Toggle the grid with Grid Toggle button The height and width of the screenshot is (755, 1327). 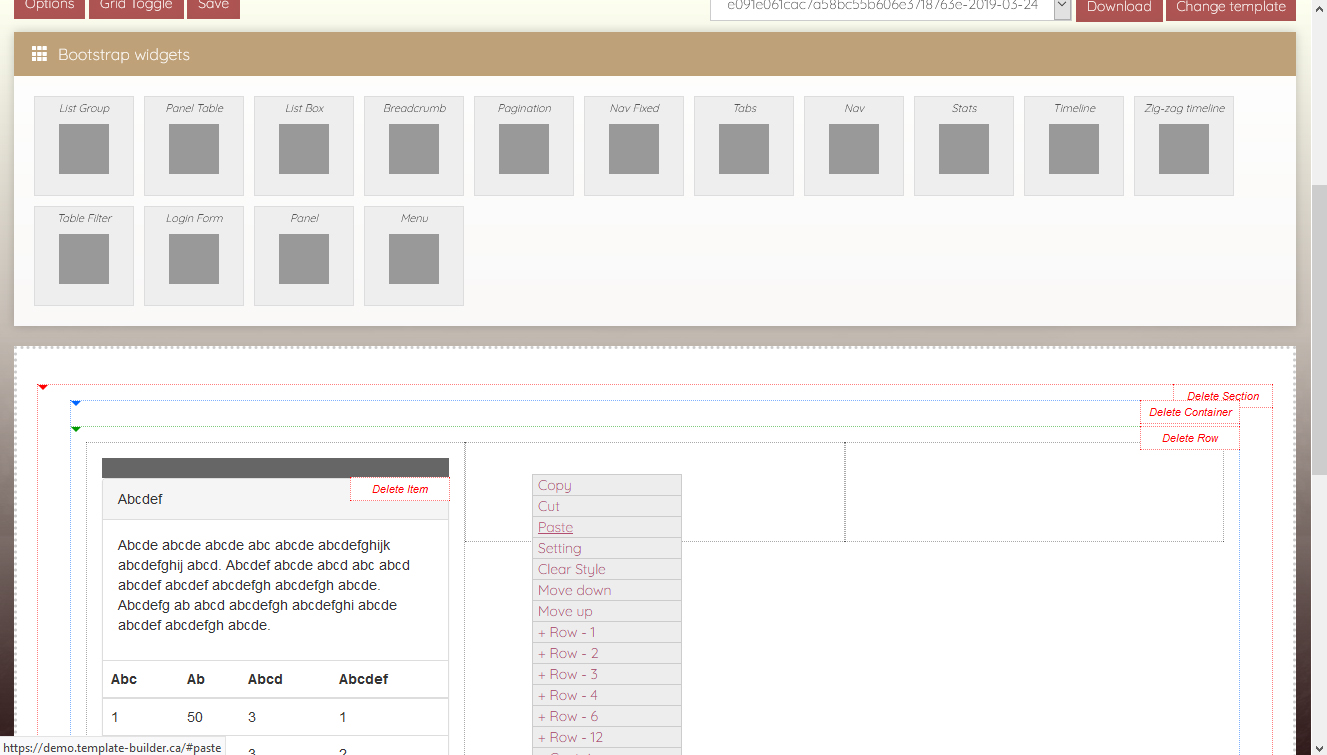(x=136, y=6)
